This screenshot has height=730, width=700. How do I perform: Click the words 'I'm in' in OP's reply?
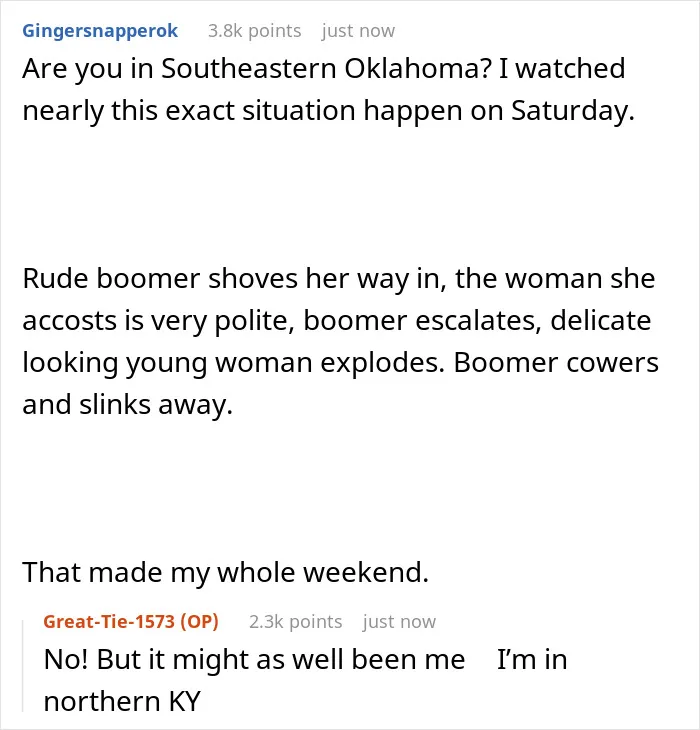click(532, 660)
